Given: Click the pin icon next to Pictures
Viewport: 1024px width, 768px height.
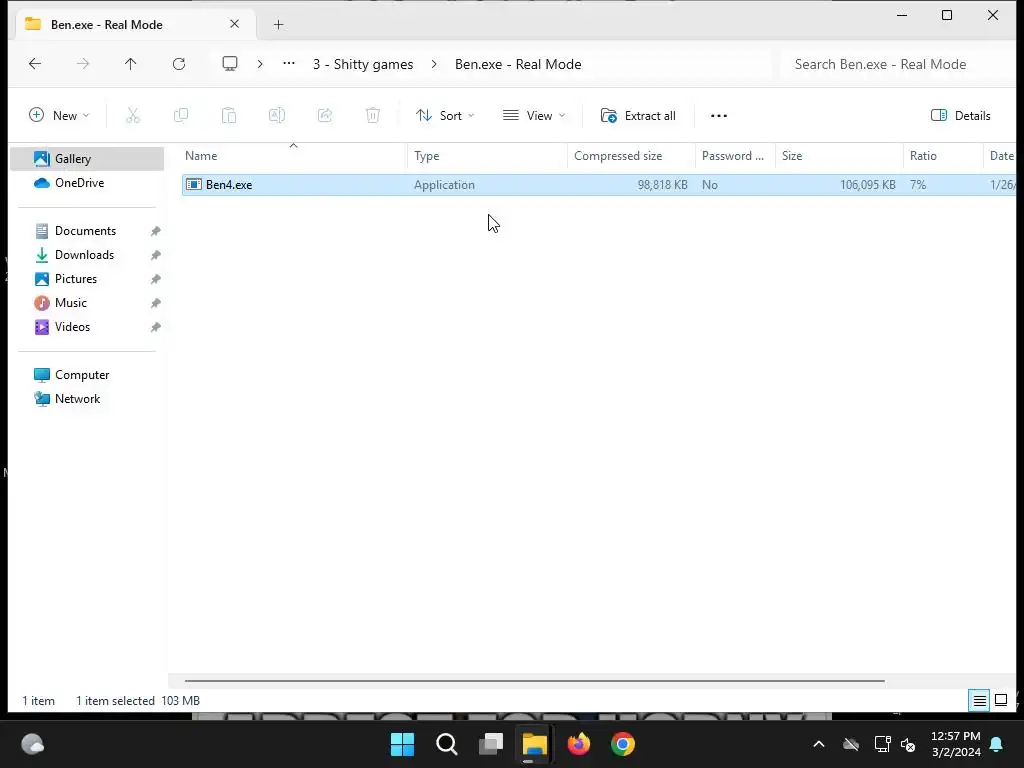Looking at the screenshot, I should click(x=155, y=280).
